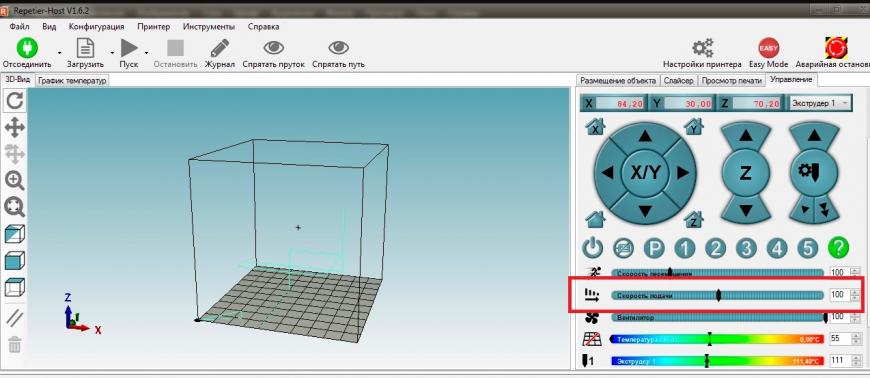Toggle Спрятать путь travel path visibility eye
The height and width of the screenshot is (378, 870).
[x=338, y=48]
